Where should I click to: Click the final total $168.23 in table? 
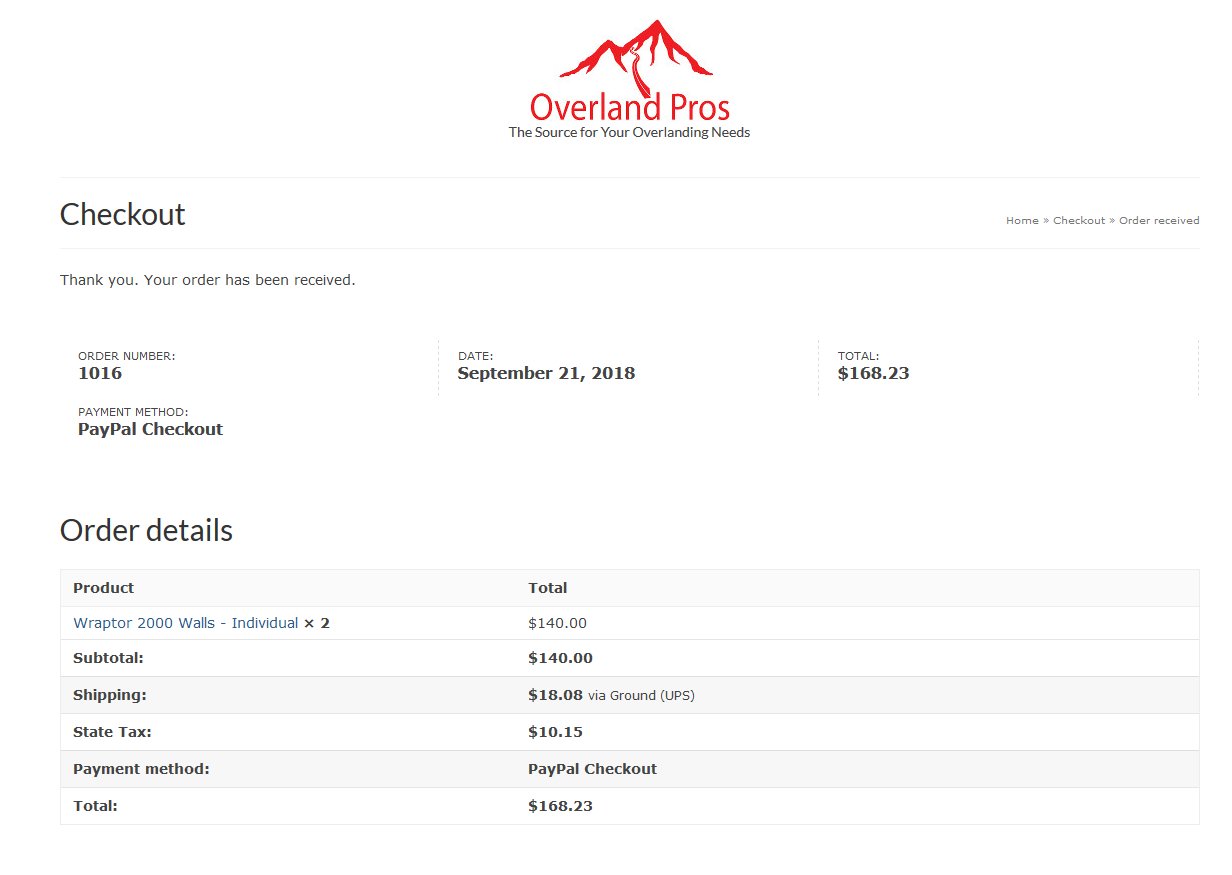560,805
